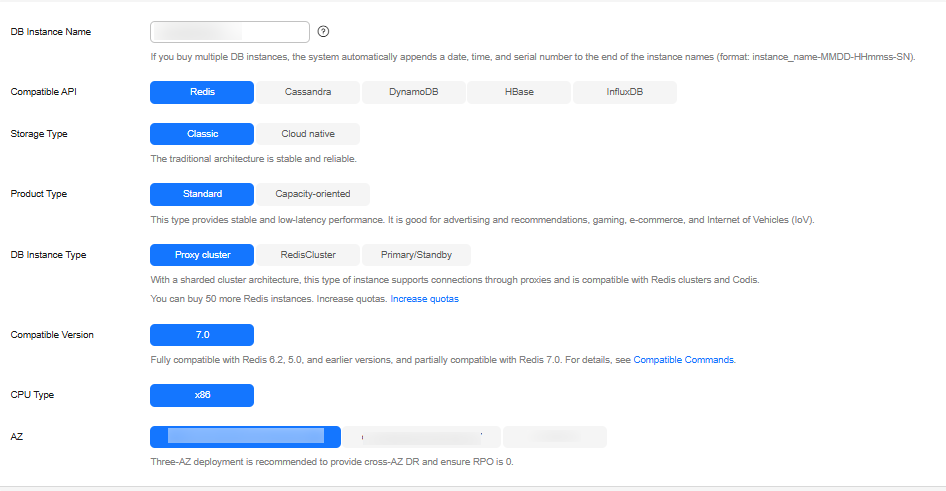Click the CPU Type label

coord(32,394)
